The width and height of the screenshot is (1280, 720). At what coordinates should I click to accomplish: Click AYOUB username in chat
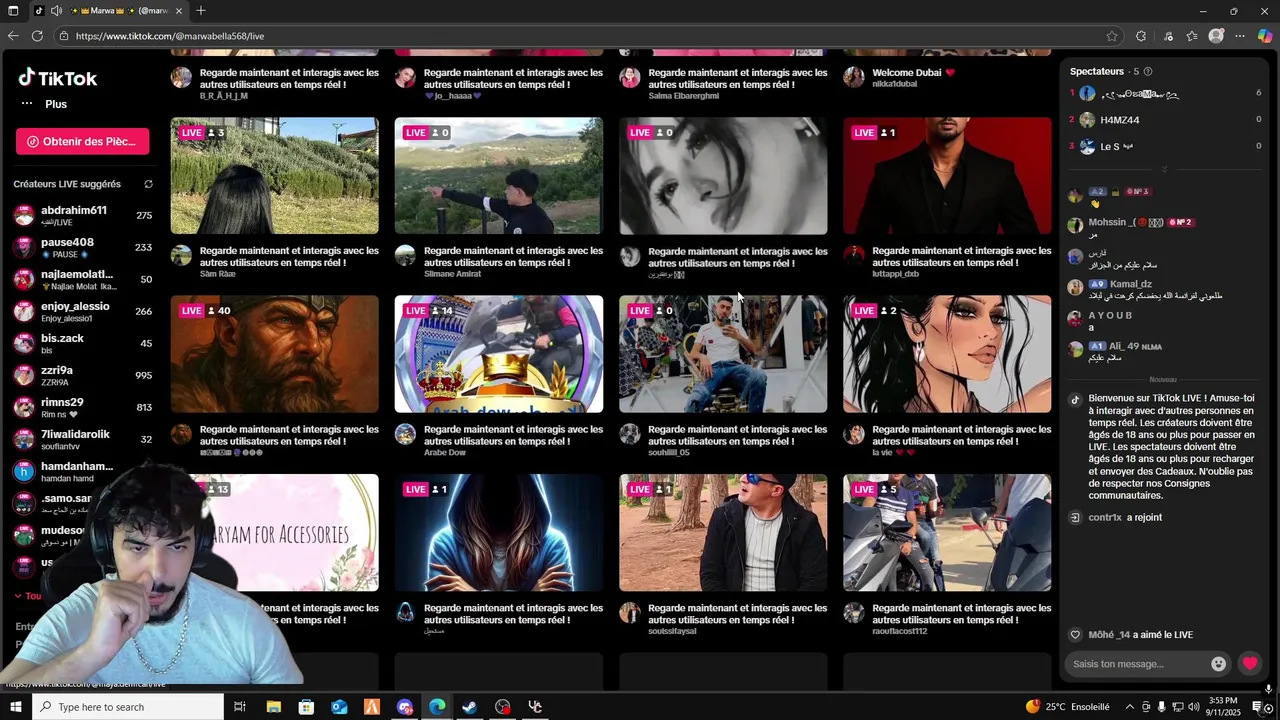pos(1110,315)
